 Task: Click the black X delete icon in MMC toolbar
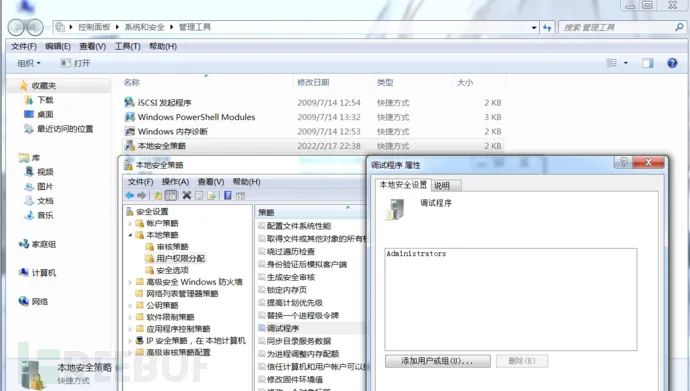(187, 195)
